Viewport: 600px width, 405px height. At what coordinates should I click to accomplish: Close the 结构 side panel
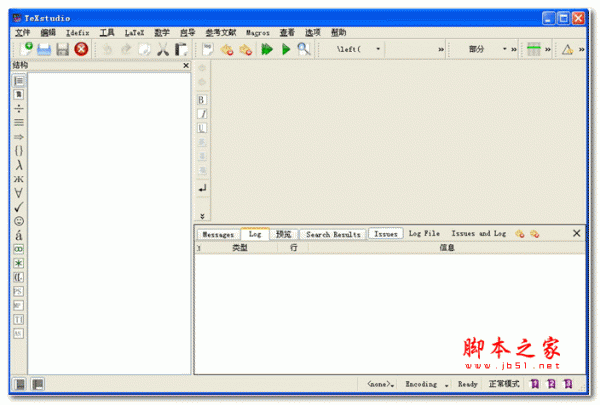[x=186, y=65]
